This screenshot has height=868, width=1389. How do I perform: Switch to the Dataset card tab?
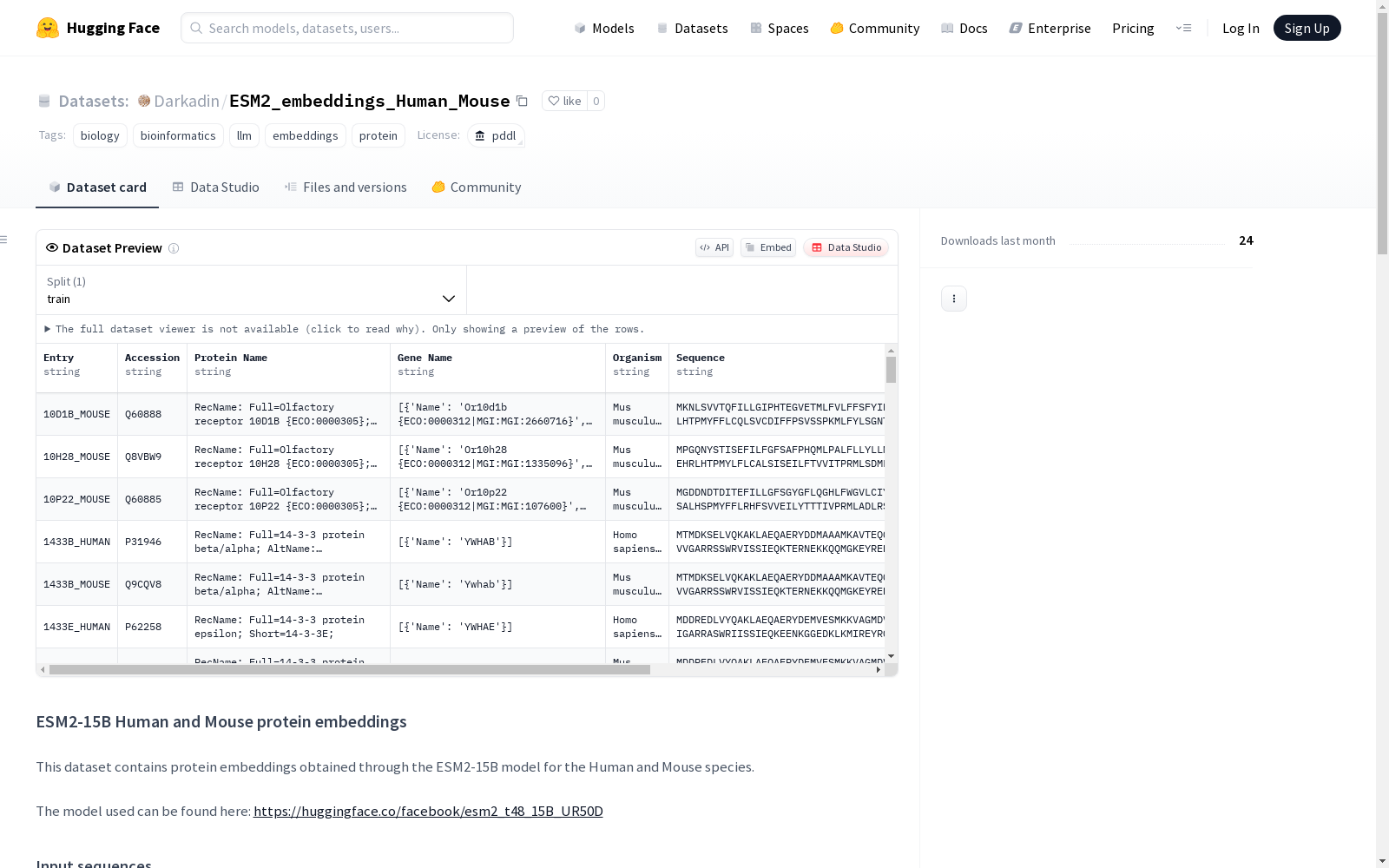[x=97, y=187]
